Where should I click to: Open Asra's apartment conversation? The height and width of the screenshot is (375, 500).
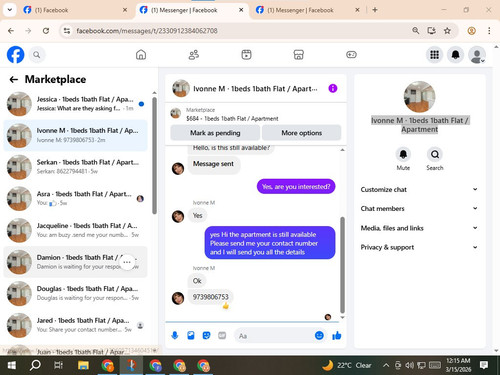click(75, 198)
